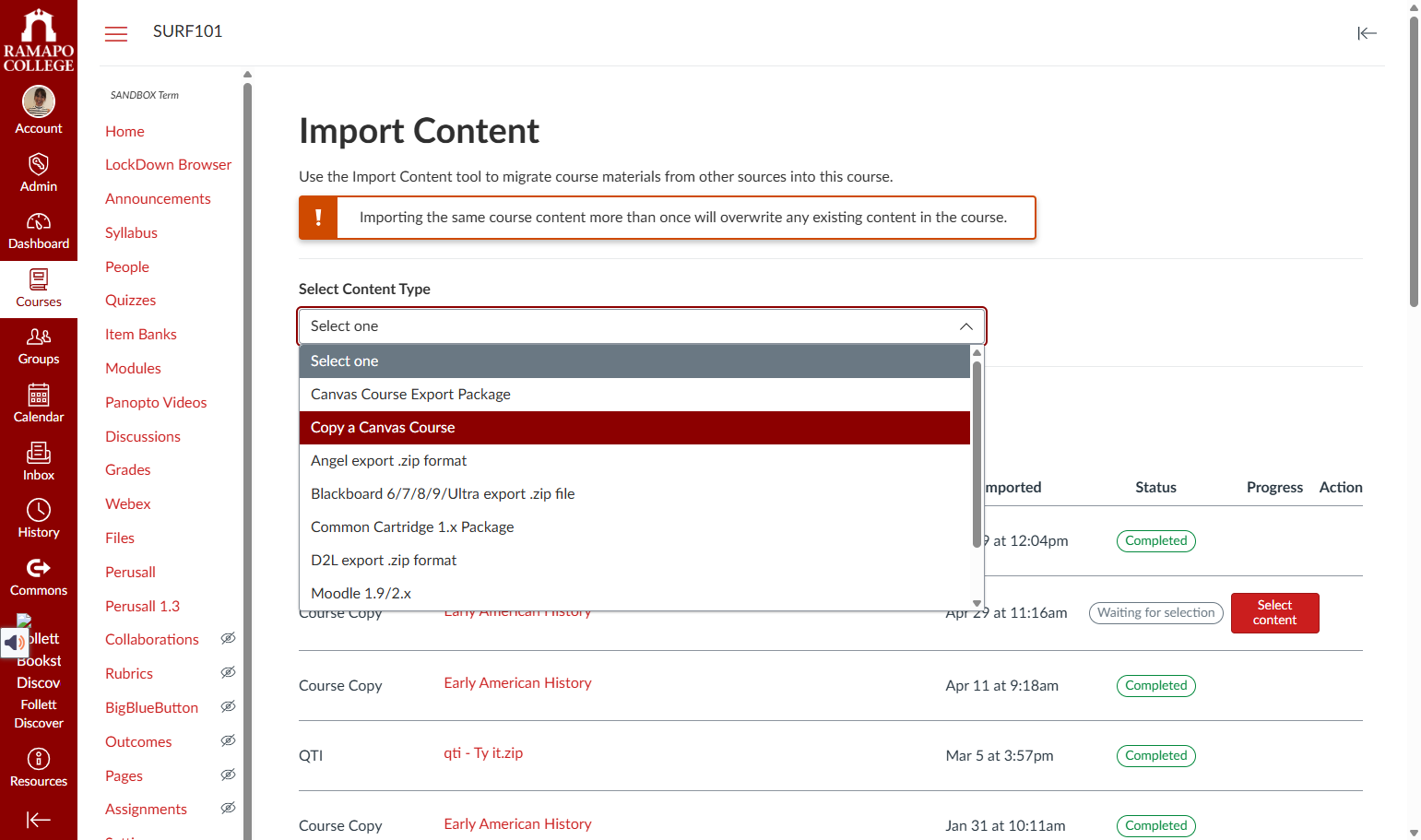Screen dimensions: 1421x840
Task: Choose Canvas Course Export Package option
Action: [634, 395]
